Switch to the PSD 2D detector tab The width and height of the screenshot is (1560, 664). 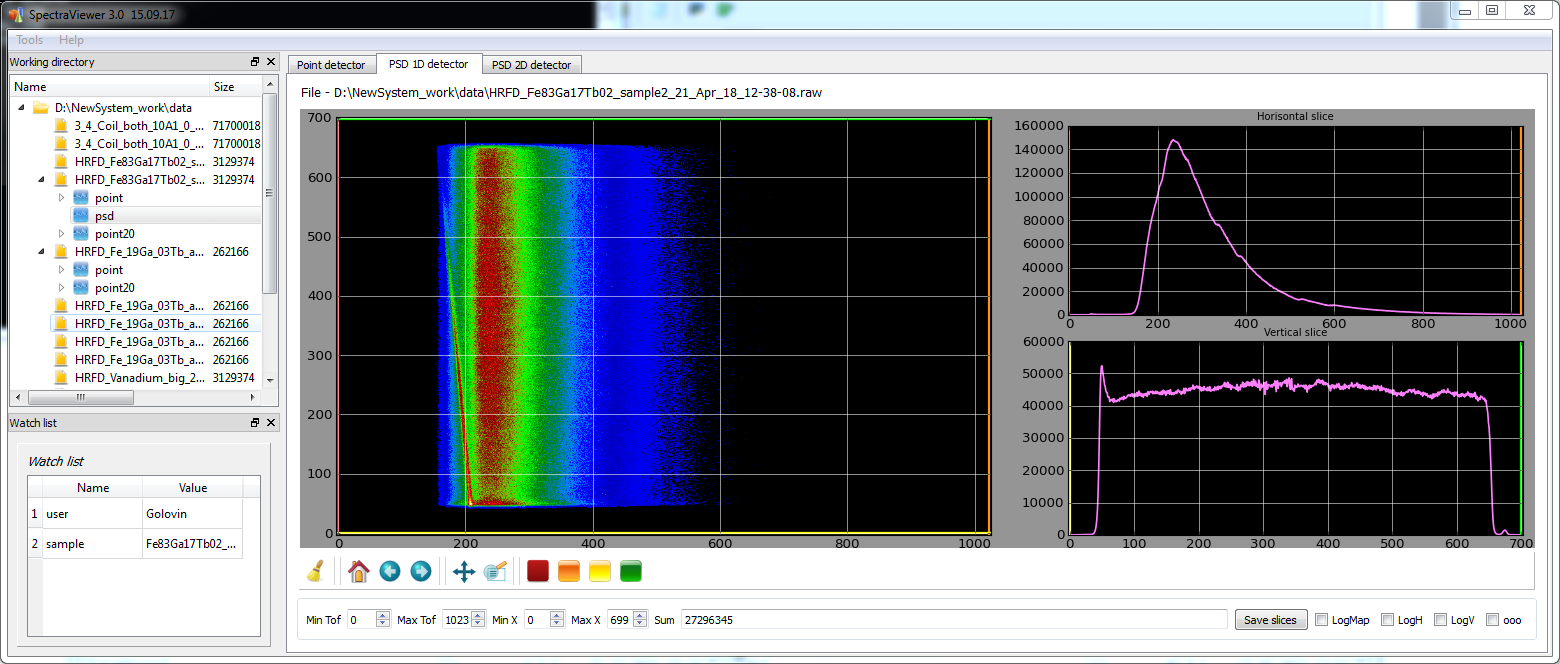click(531, 65)
